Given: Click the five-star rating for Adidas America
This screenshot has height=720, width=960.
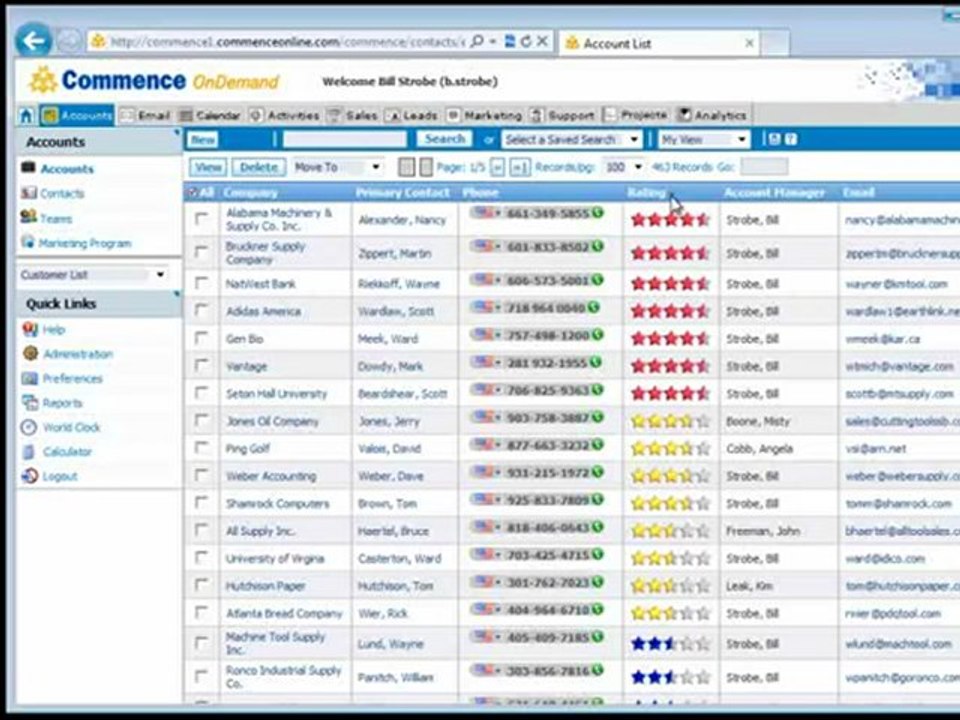Looking at the screenshot, I should [x=670, y=311].
